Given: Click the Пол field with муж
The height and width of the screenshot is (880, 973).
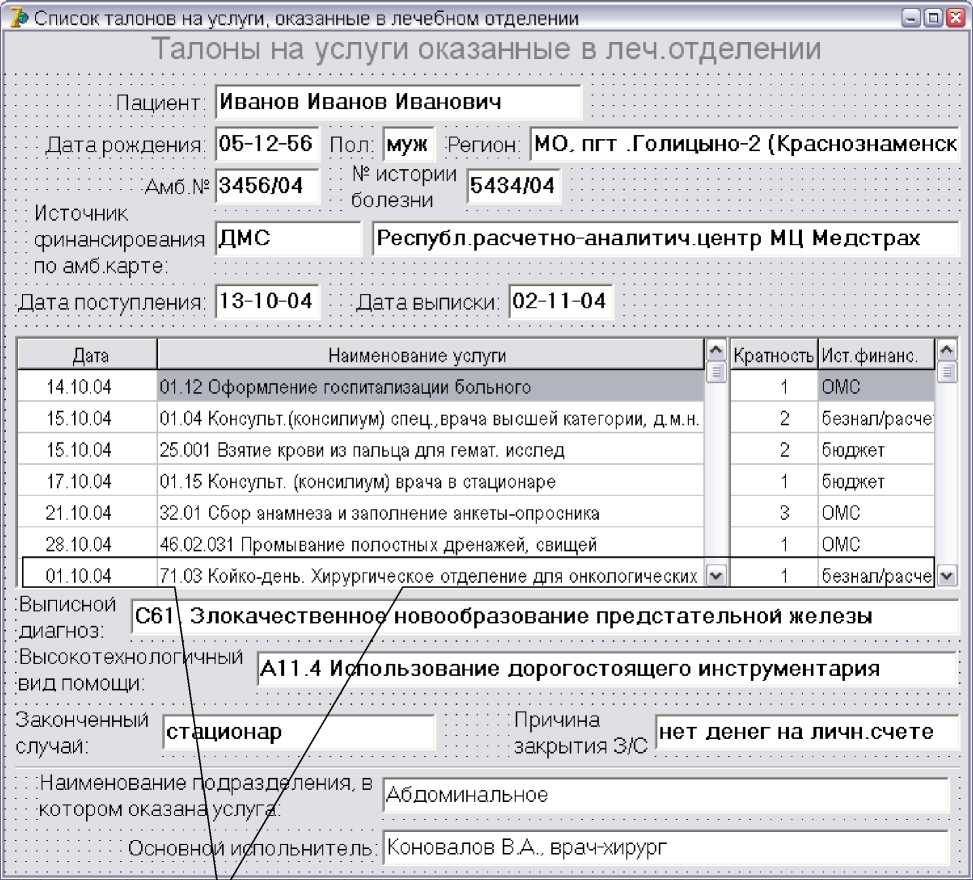Looking at the screenshot, I should [408, 144].
